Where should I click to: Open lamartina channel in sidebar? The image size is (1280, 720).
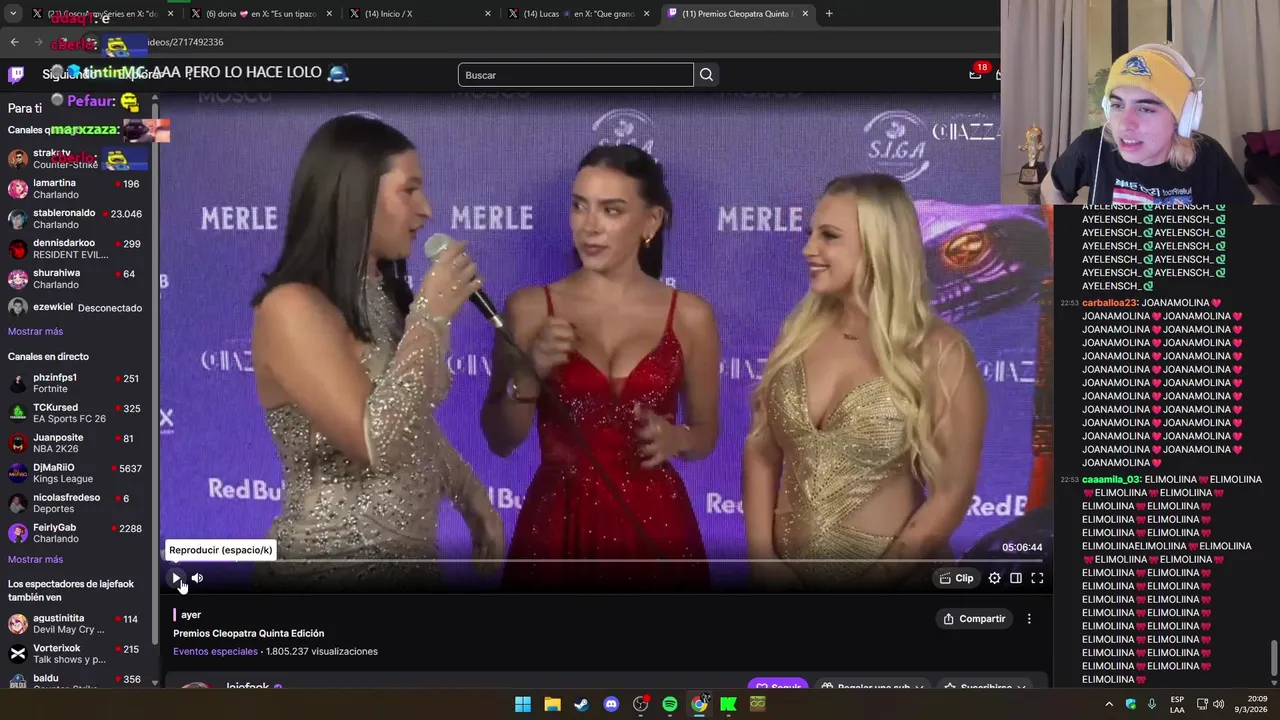pos(78,189)
